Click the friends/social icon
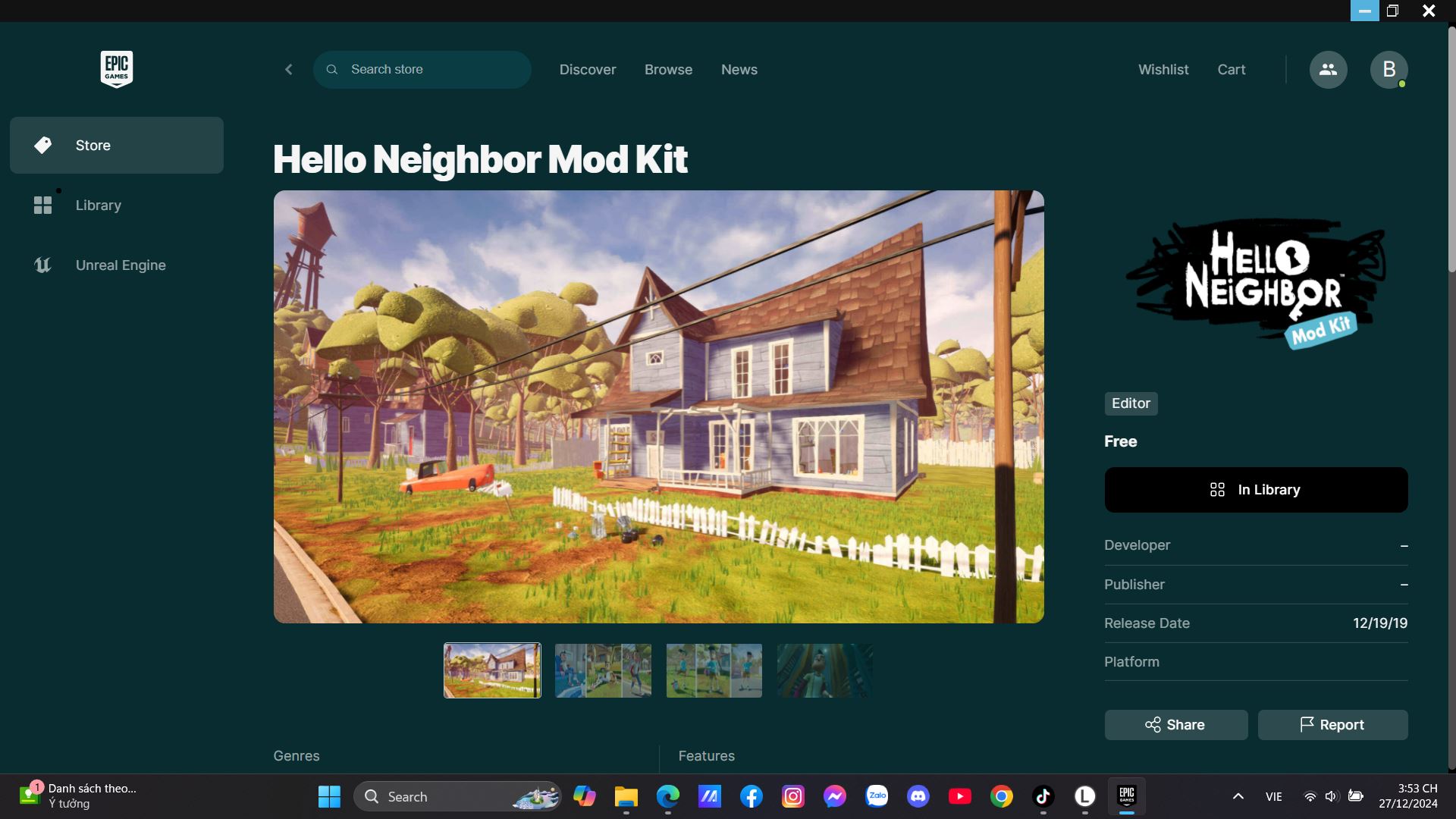The height and width of the screenshot is (819, 1456). coord(1328,69)
